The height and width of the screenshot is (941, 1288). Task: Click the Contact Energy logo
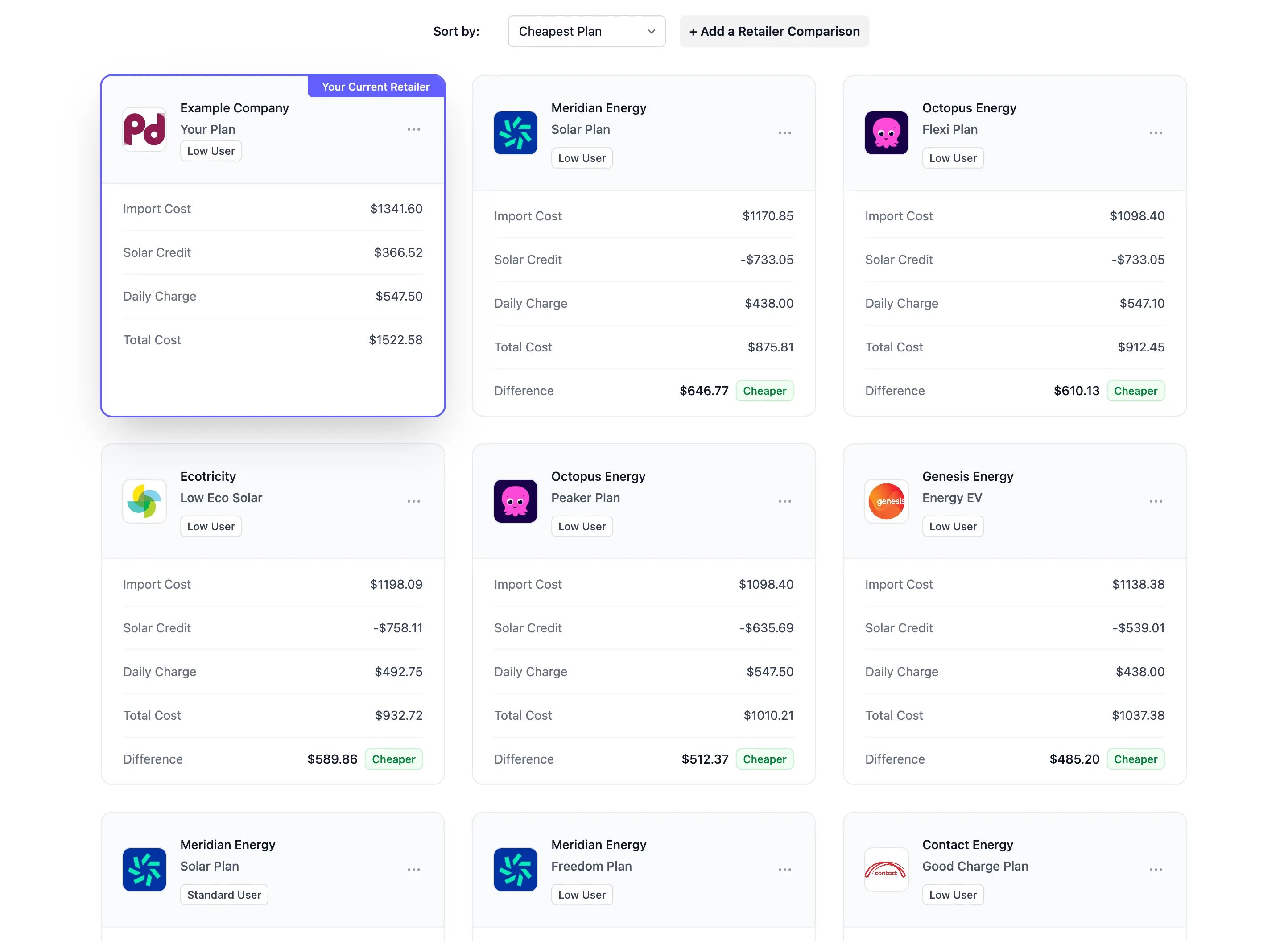[886, 870]
